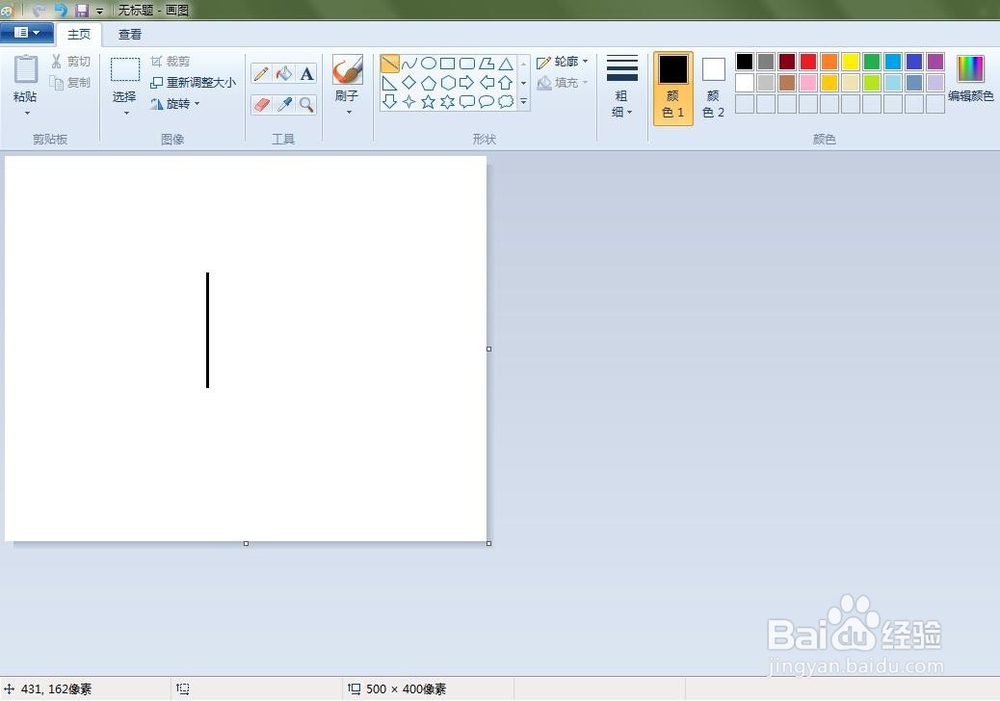
Task: Switch to the 主页 tab
Action: point(79,34)
